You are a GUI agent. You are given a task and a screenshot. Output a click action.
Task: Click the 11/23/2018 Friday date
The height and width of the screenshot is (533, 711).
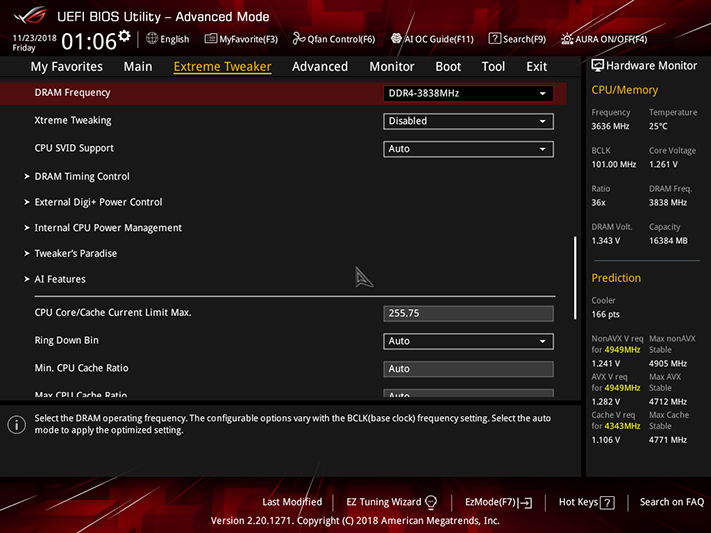point(34,43)
